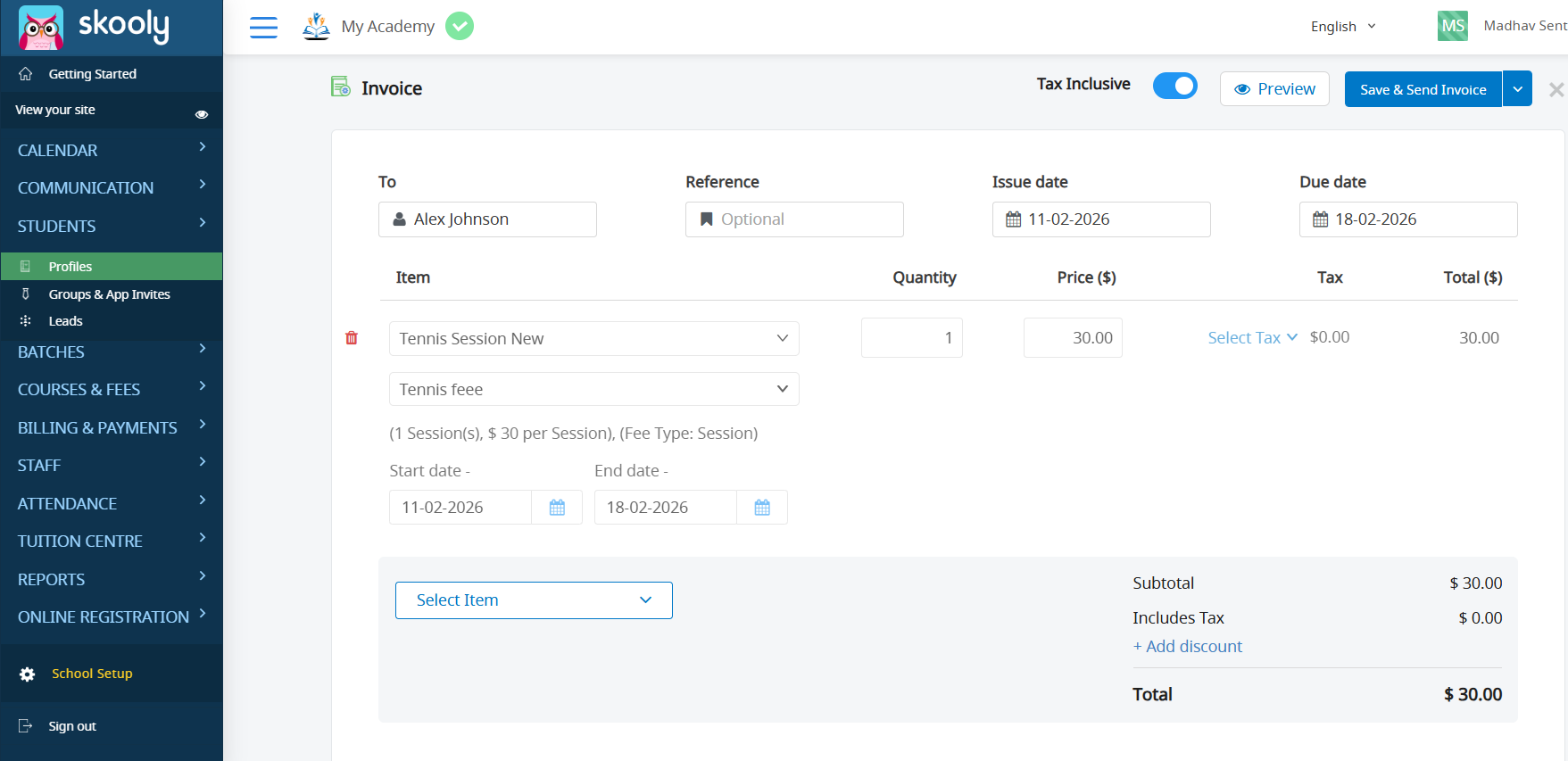The image size is (1568, 761).
Task: Click the Add discount link
Action: [1188, 647]
